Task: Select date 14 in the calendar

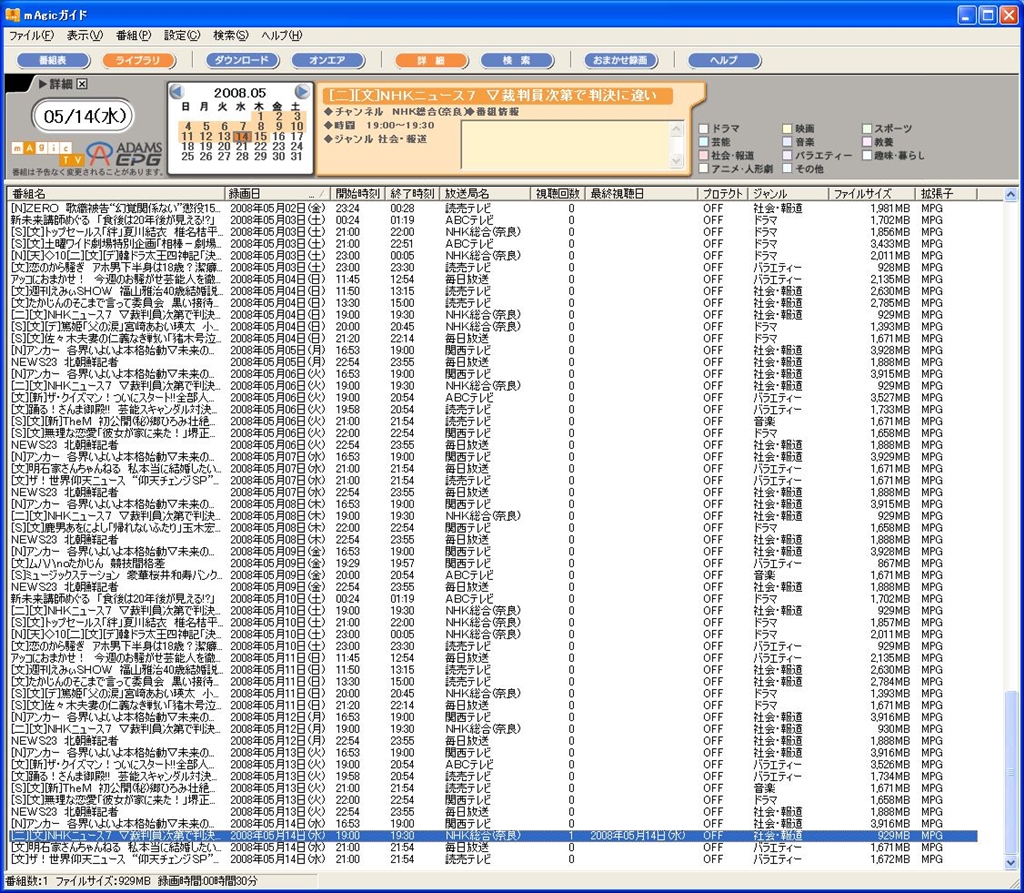Action: click(x=242, y=137)
